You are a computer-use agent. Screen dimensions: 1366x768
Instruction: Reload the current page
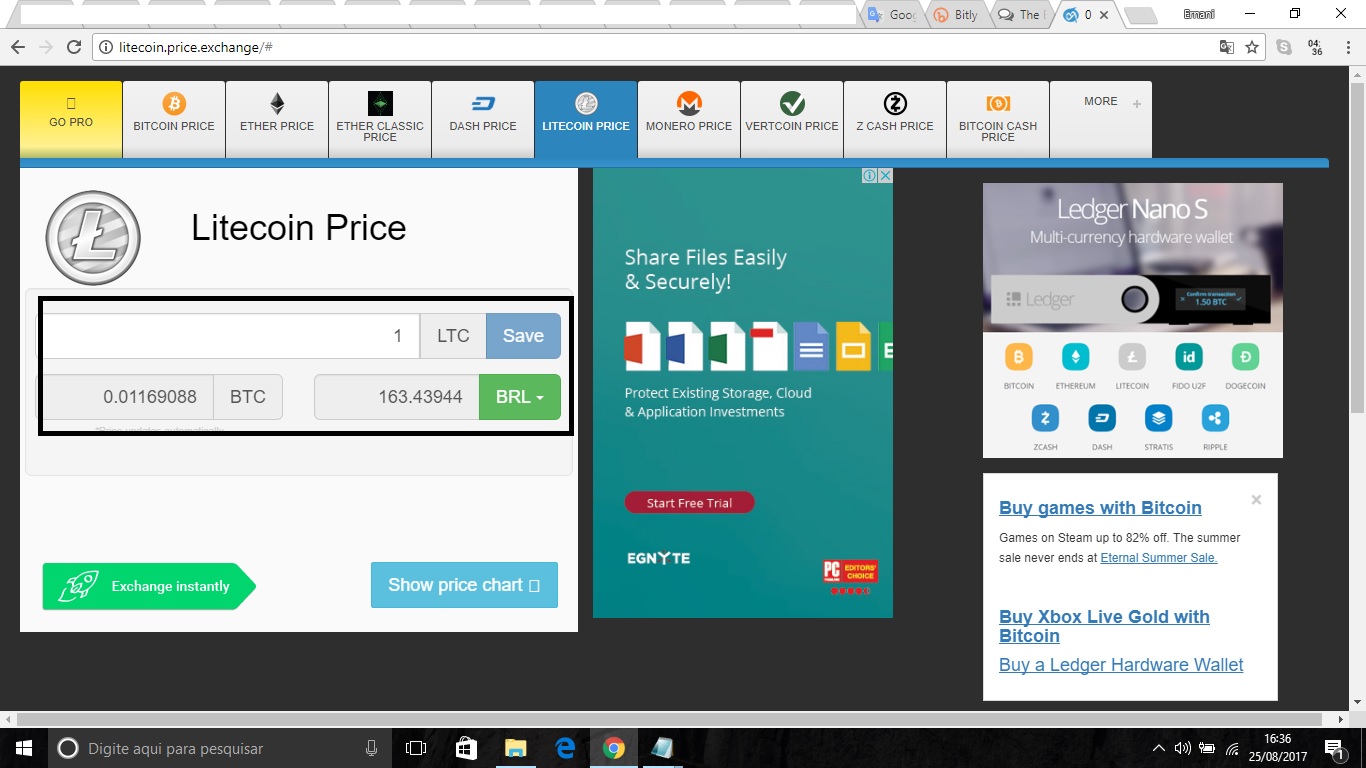tap(73, 47)
